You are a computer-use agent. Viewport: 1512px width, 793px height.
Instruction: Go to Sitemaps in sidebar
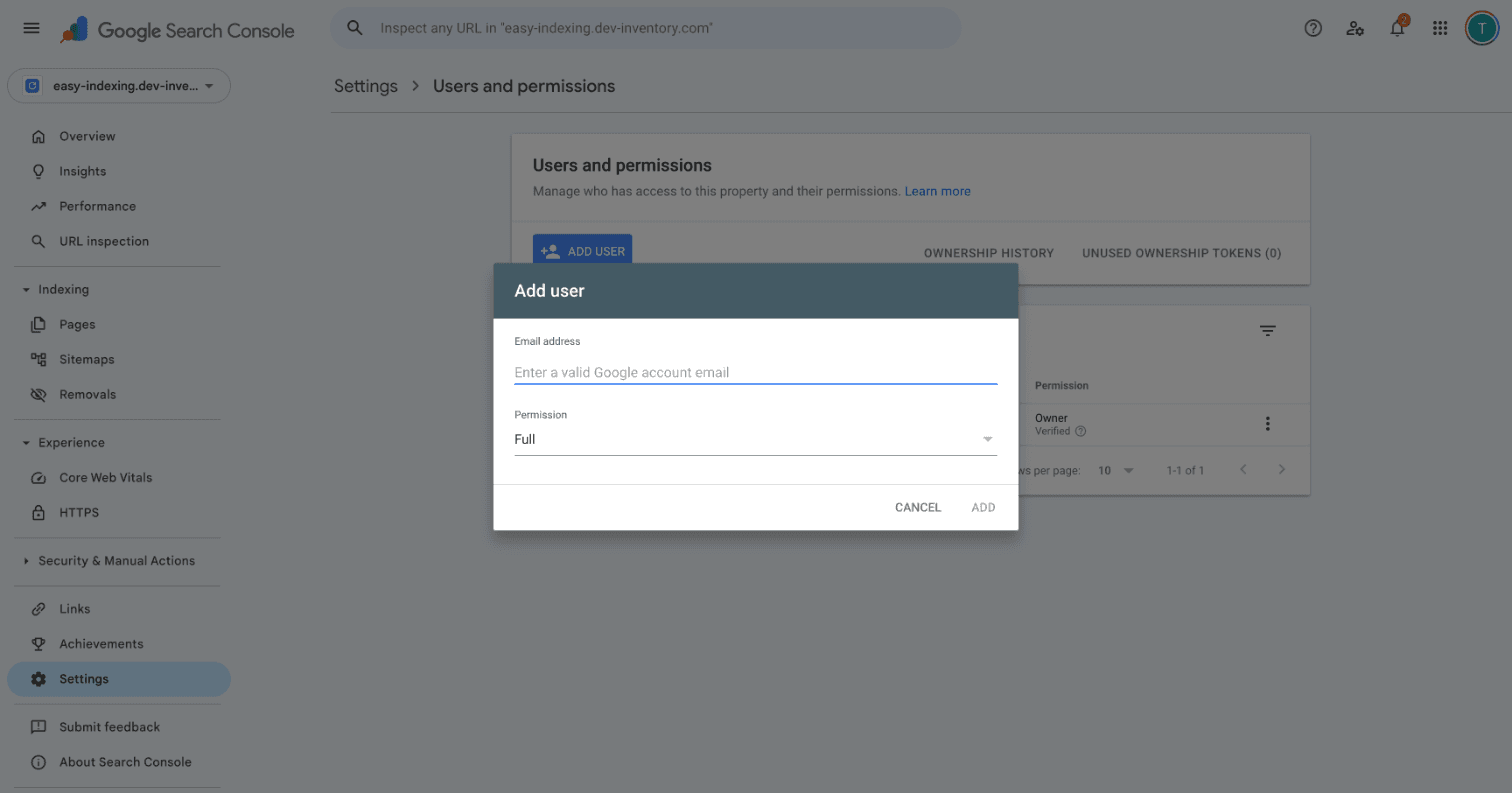86,359
